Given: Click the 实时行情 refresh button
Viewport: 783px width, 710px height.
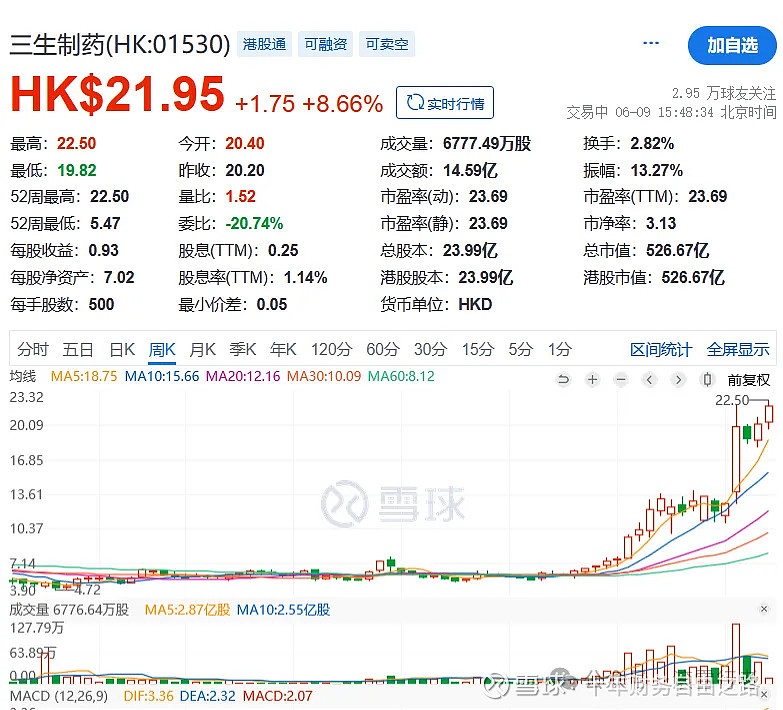Looking at the screenshot, I should coord(445,103).
